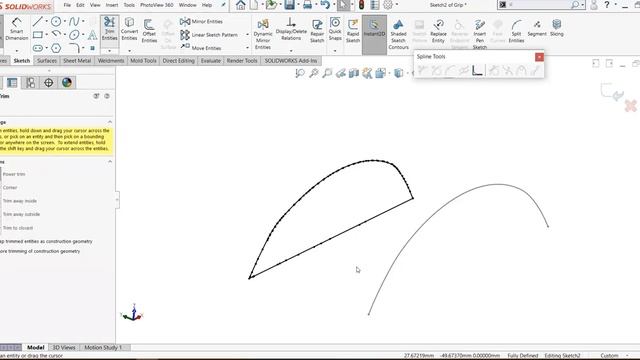Select the Ellipse sketch tool
The height and width of the screenshot is (360, 640).
pyautogui.click(x=74, y=35)
